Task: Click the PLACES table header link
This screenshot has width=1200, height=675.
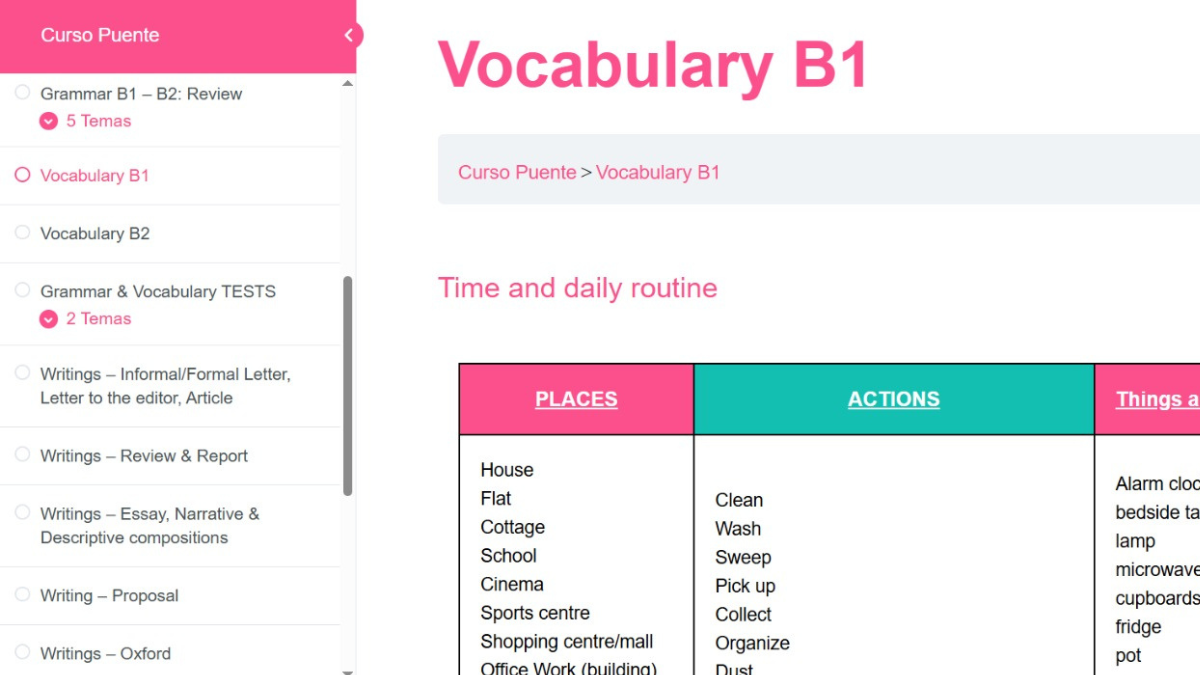Action: tap(576, 399)
